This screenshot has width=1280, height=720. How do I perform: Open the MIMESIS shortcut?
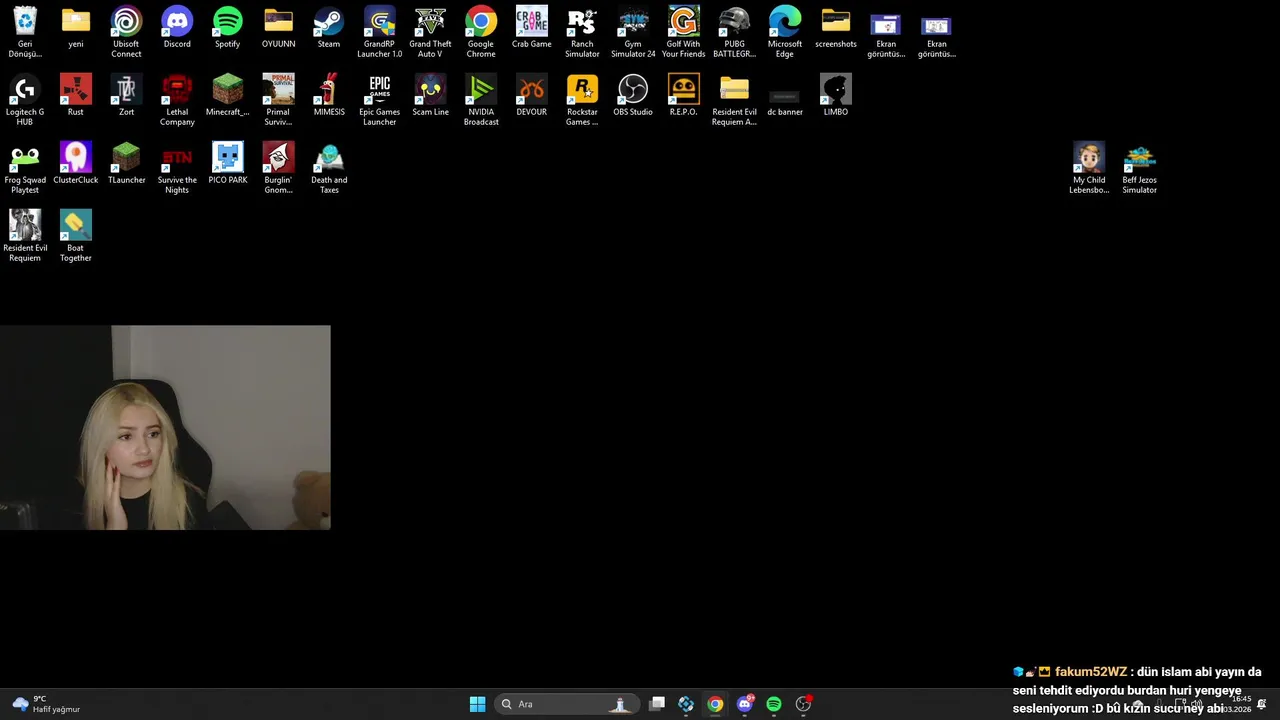(329, 96)
